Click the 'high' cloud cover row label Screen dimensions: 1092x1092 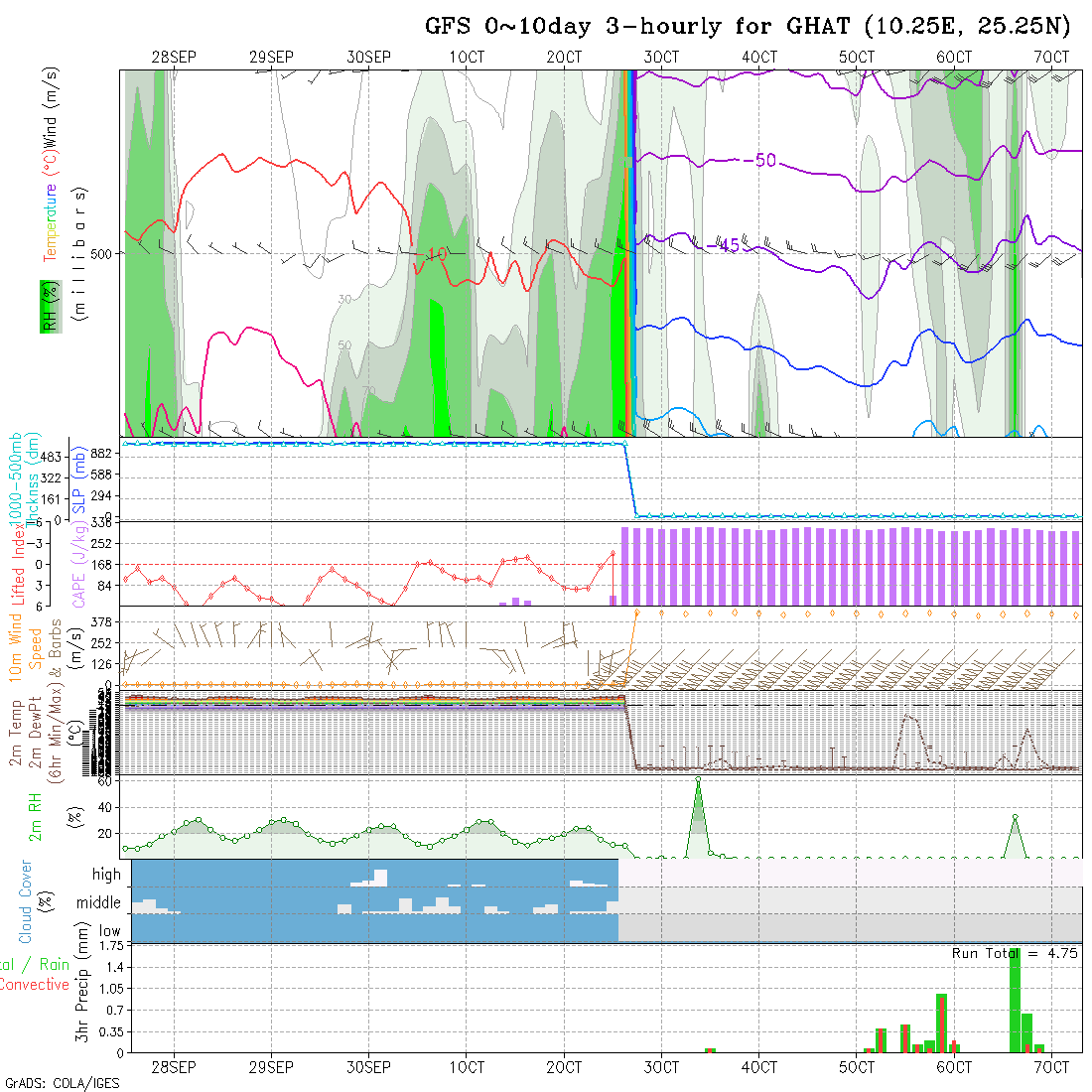106,875
